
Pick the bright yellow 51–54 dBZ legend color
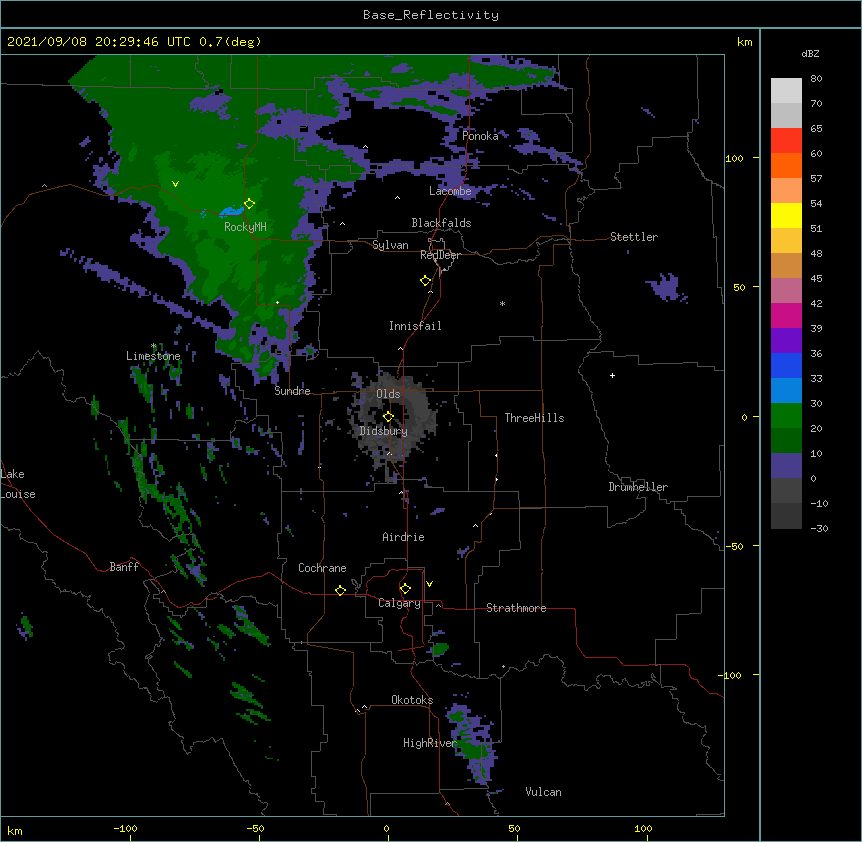point(786,215)
